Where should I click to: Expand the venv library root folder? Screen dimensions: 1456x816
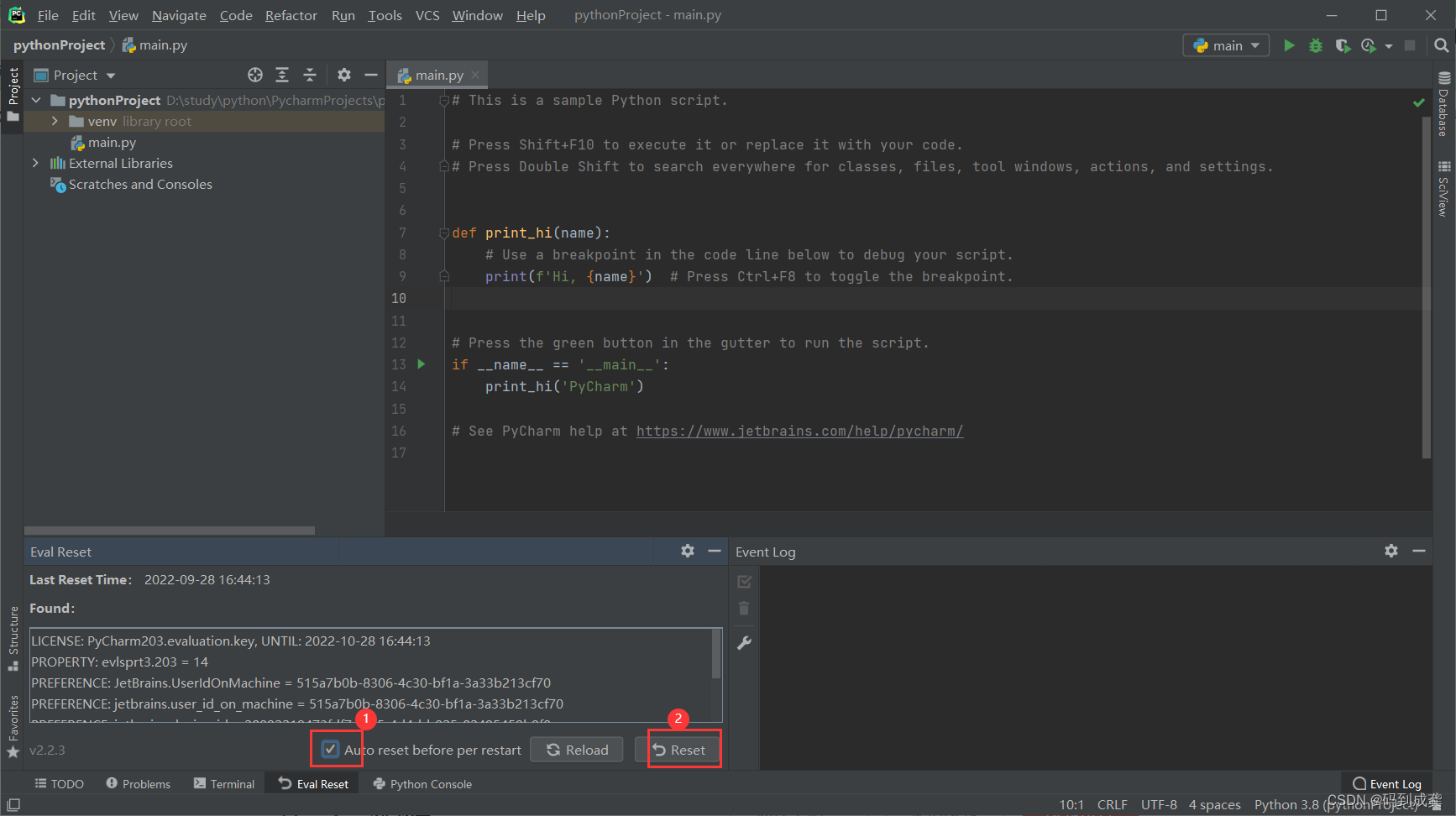pos(54,121)
